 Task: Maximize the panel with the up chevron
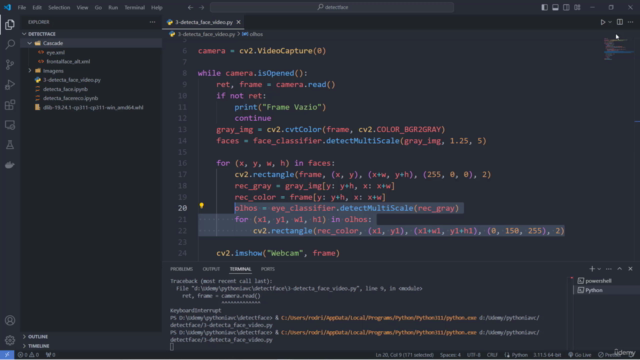pyautogui.click(x=620, y=269)
